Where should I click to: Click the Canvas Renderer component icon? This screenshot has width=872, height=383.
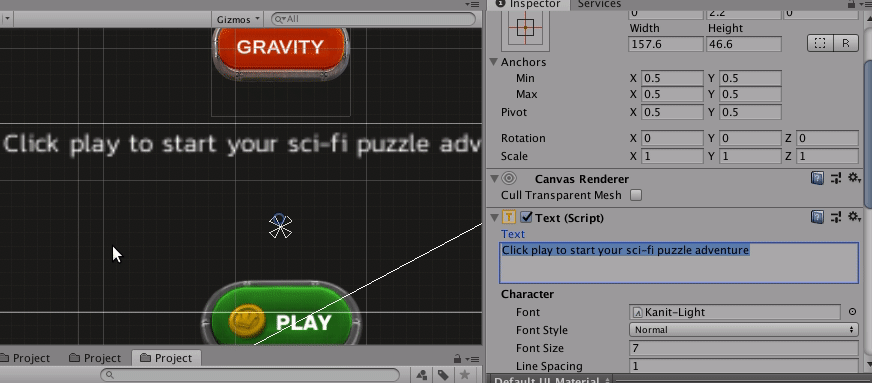click(x=509, y=178)
